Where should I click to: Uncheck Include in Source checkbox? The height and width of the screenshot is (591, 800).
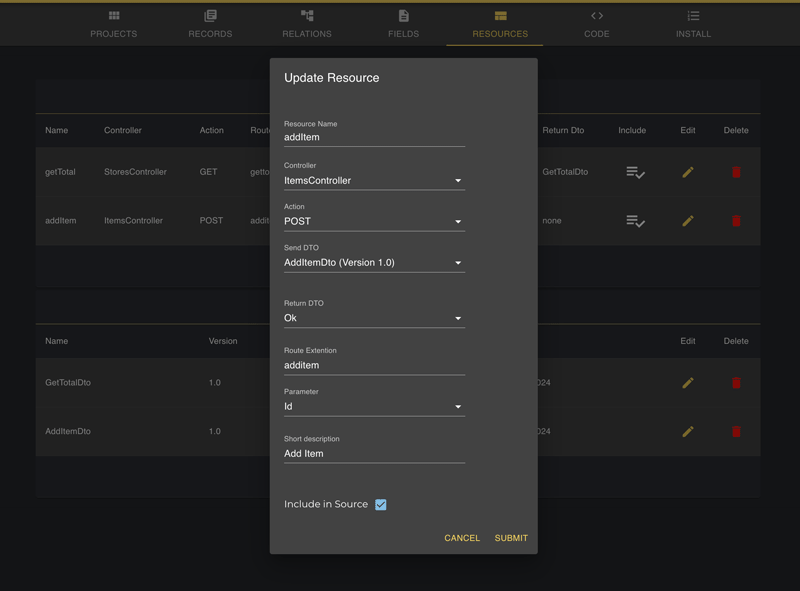(x=381, y=504)
